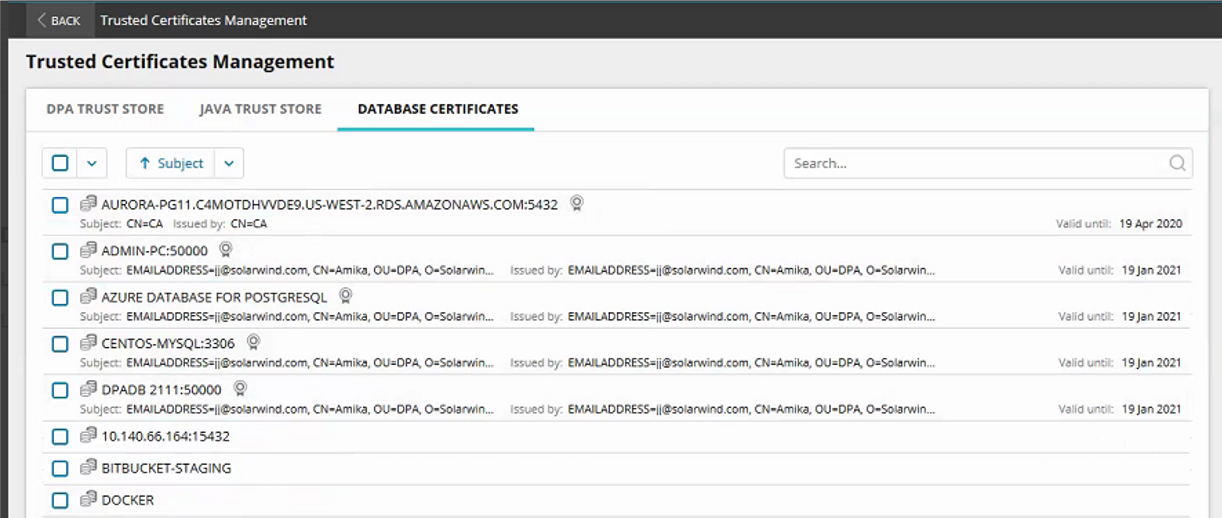Click the AURORA row Issued by CN=CA value
The image size is (1222, 518).
pos(249,224)
